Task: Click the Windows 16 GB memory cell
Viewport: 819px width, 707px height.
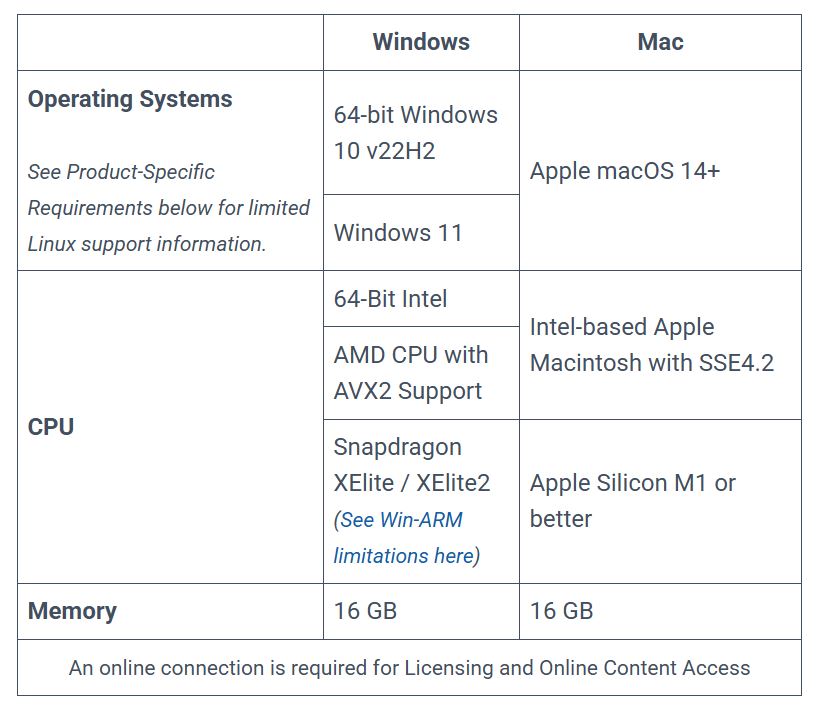Action: (x=421, y=611)
